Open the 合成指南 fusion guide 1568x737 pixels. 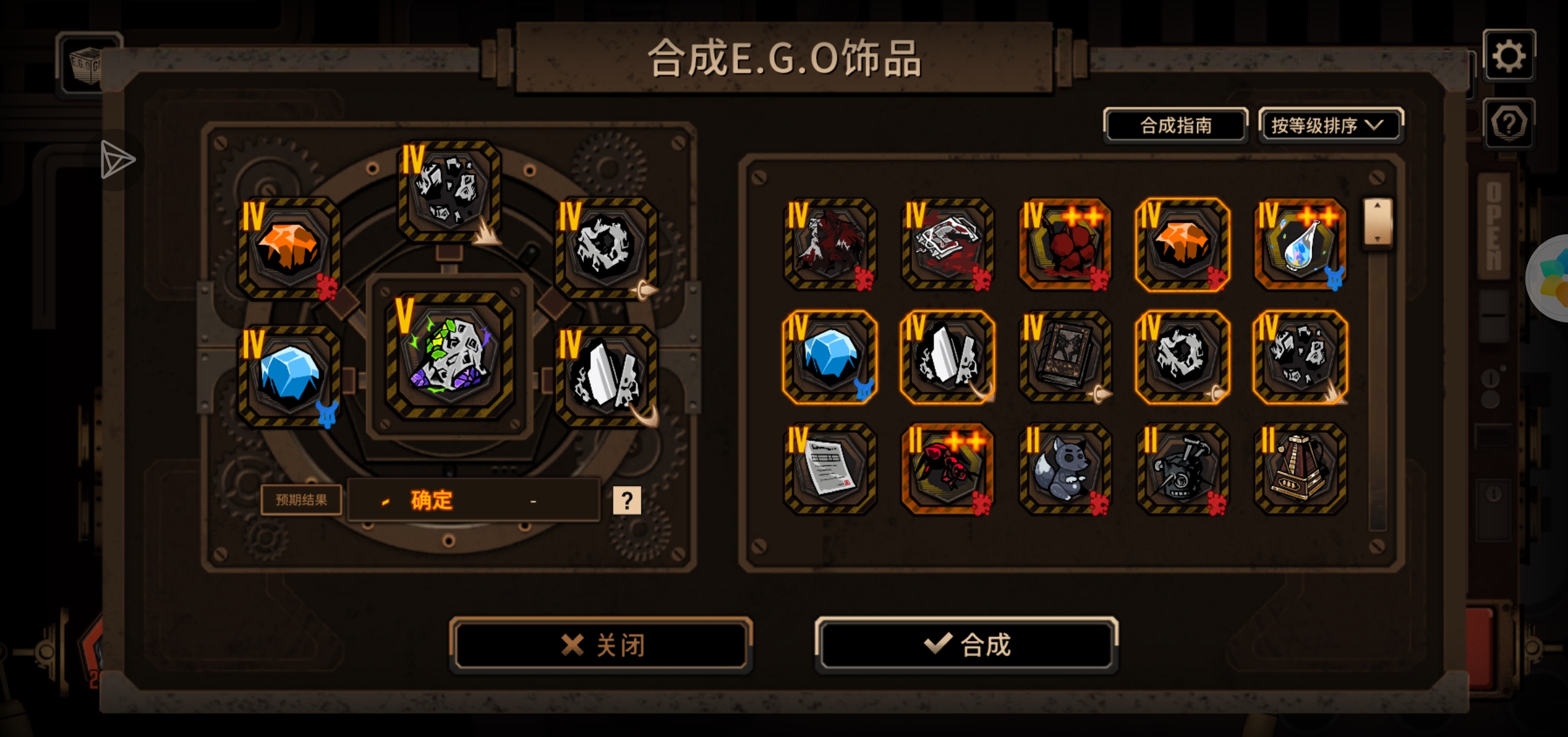pos(1175,125)
